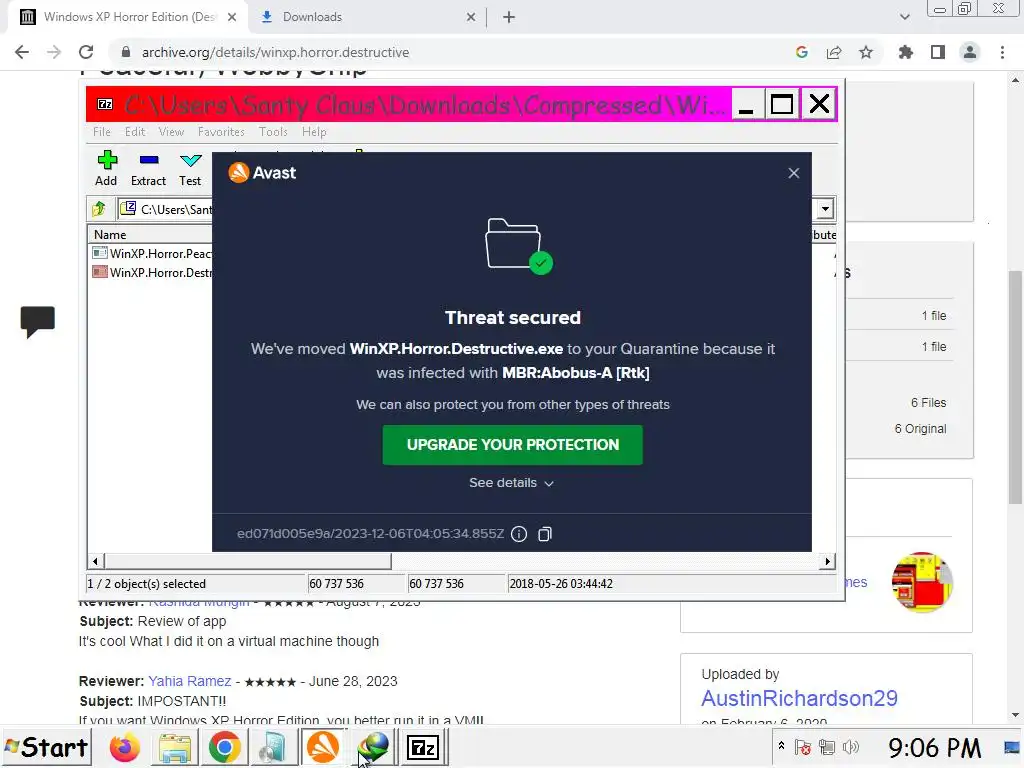The image size is (1024, 768).
Task: Select the WinXP.Horror.Peac file row
Action: pyautogui.click(x=152, y=253)
